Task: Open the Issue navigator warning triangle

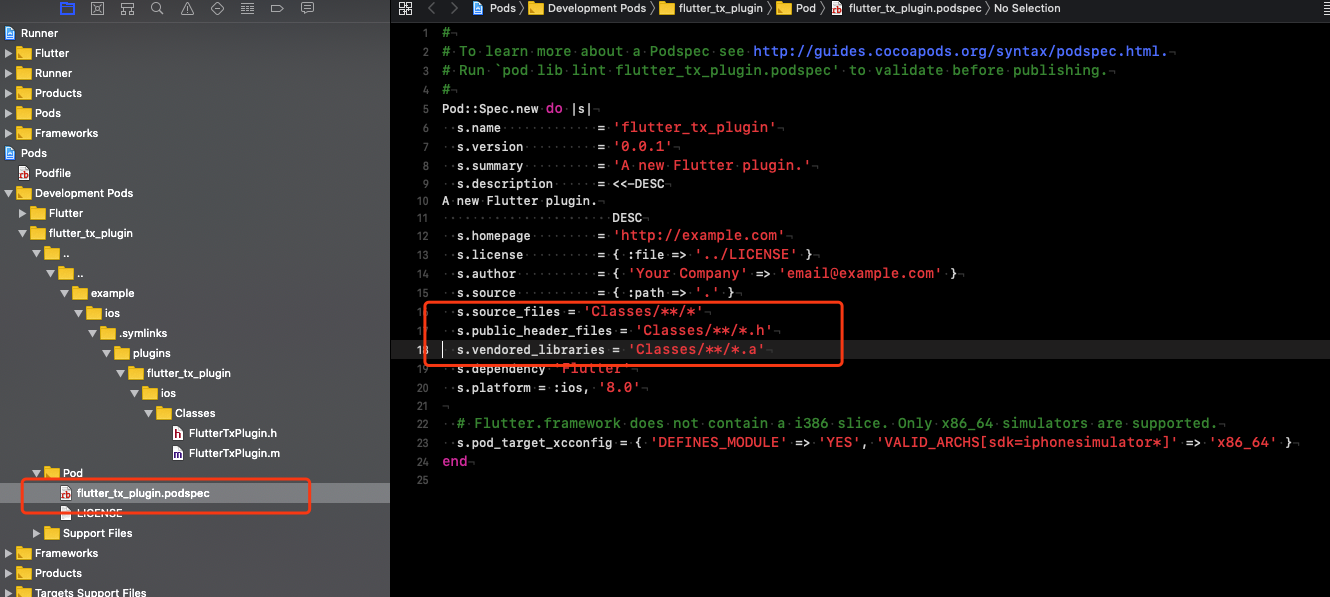Action: pos(187,8)
